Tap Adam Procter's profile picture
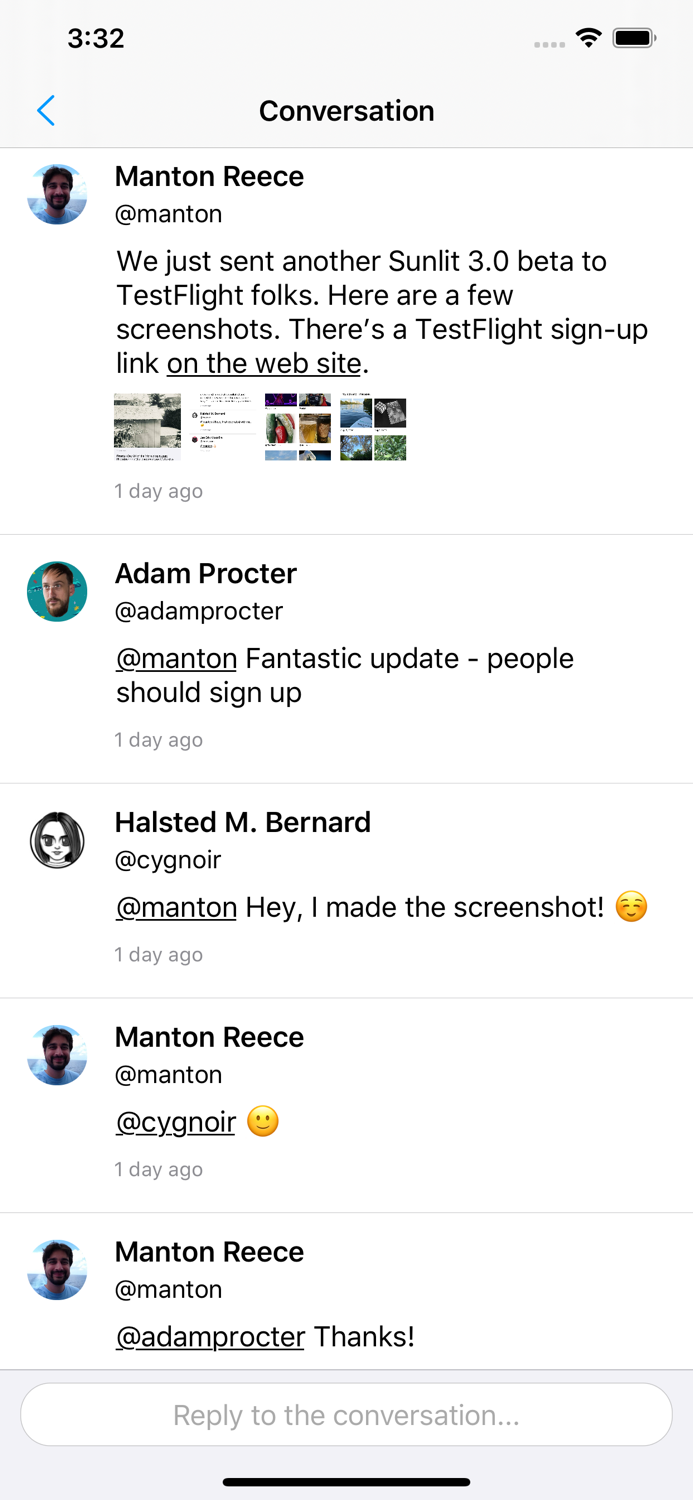The width and height of the screenshot is (693, 1500). point(57,592)
